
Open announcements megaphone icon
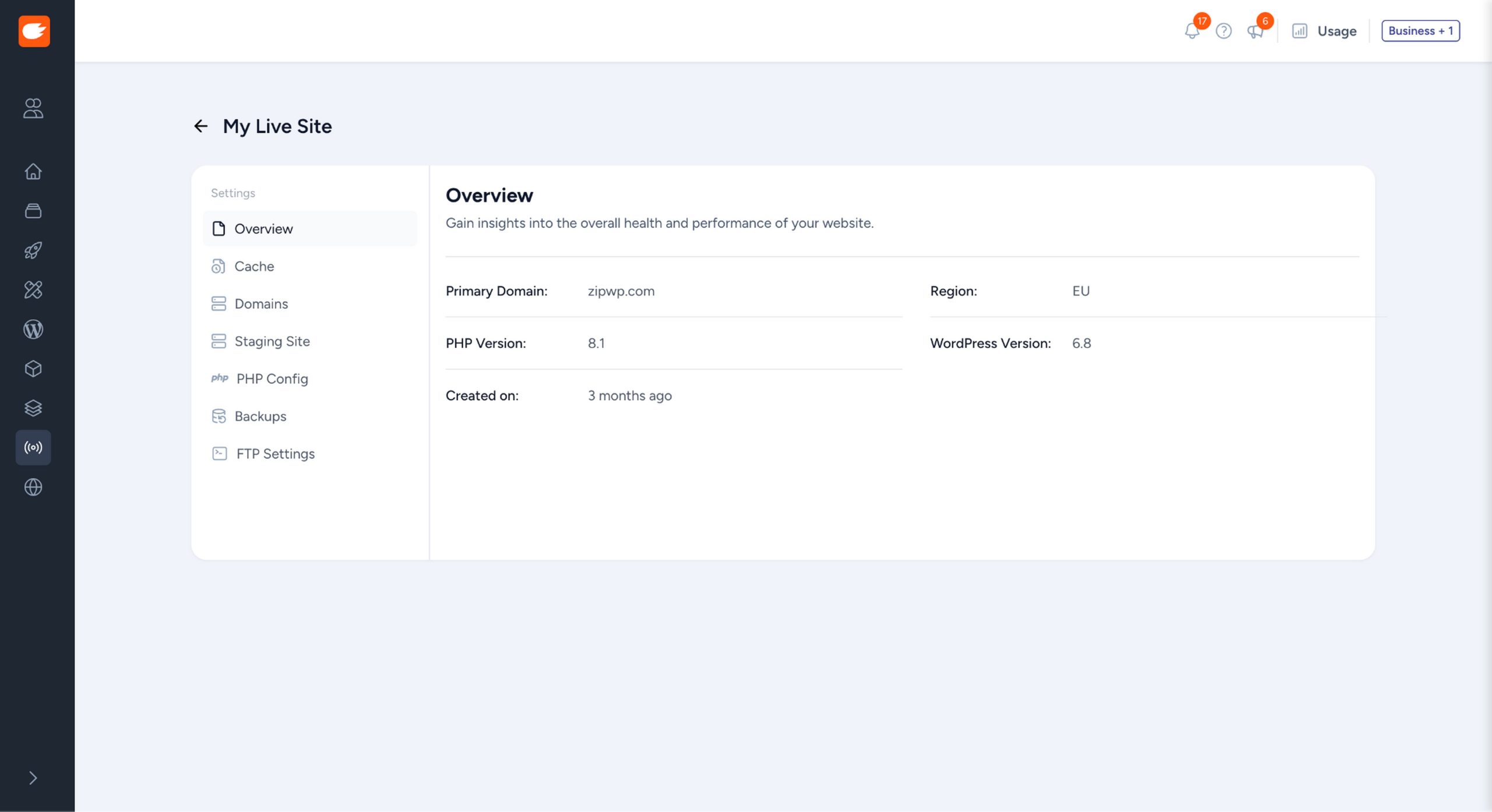click(1255, 31)
